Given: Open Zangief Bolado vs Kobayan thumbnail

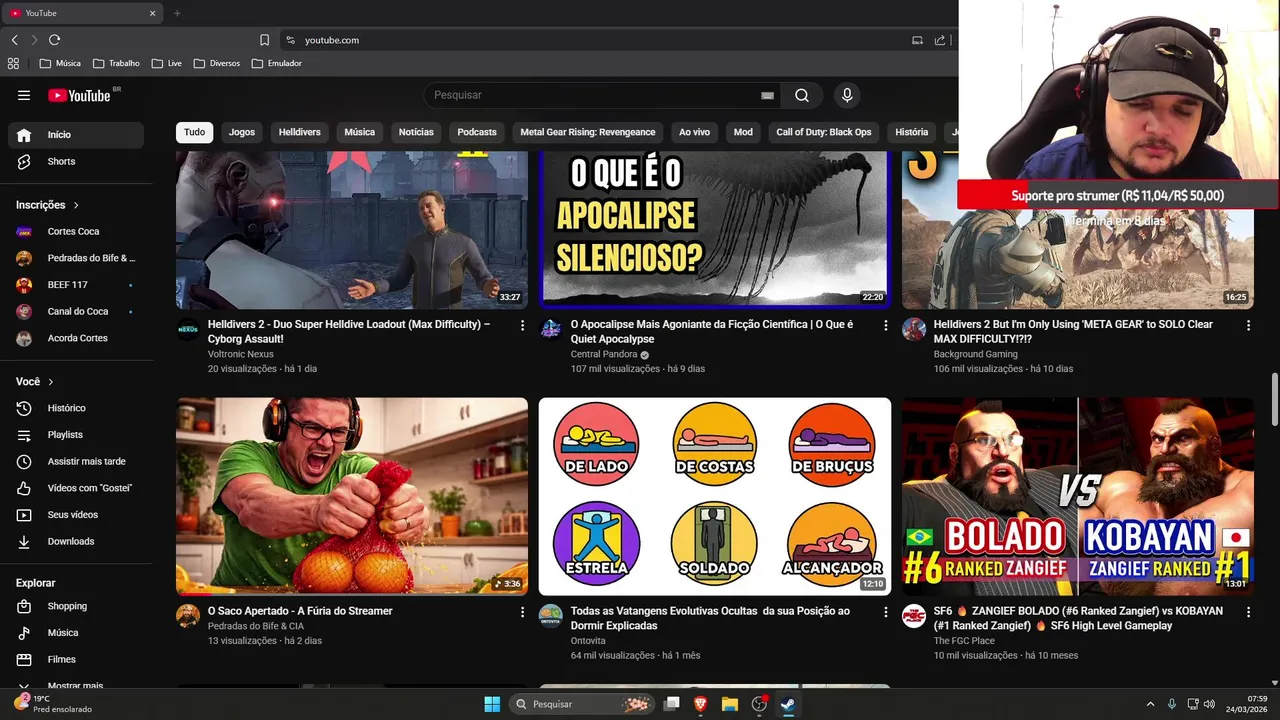Looking at the screenshot, I should 1078,496.
